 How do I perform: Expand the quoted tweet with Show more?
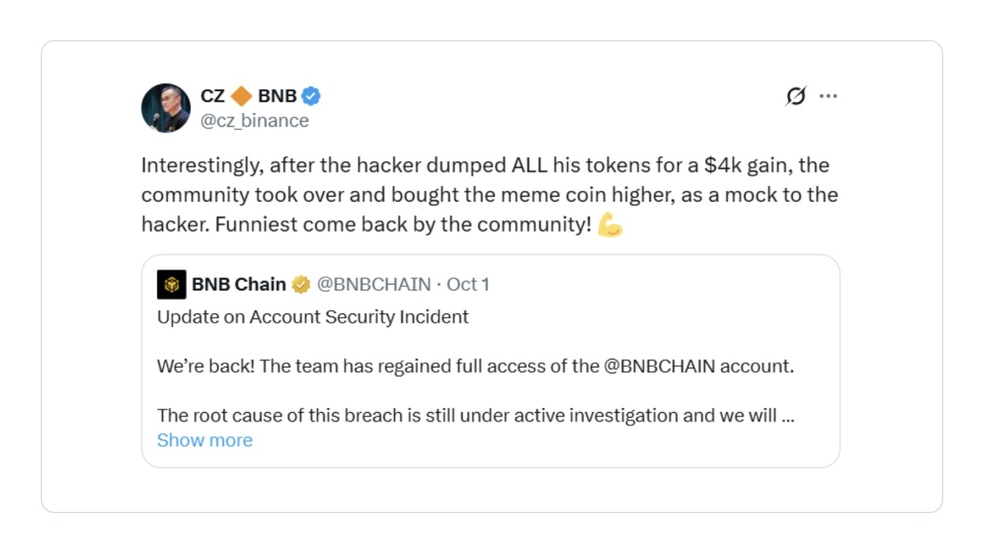tap(205, 440)
